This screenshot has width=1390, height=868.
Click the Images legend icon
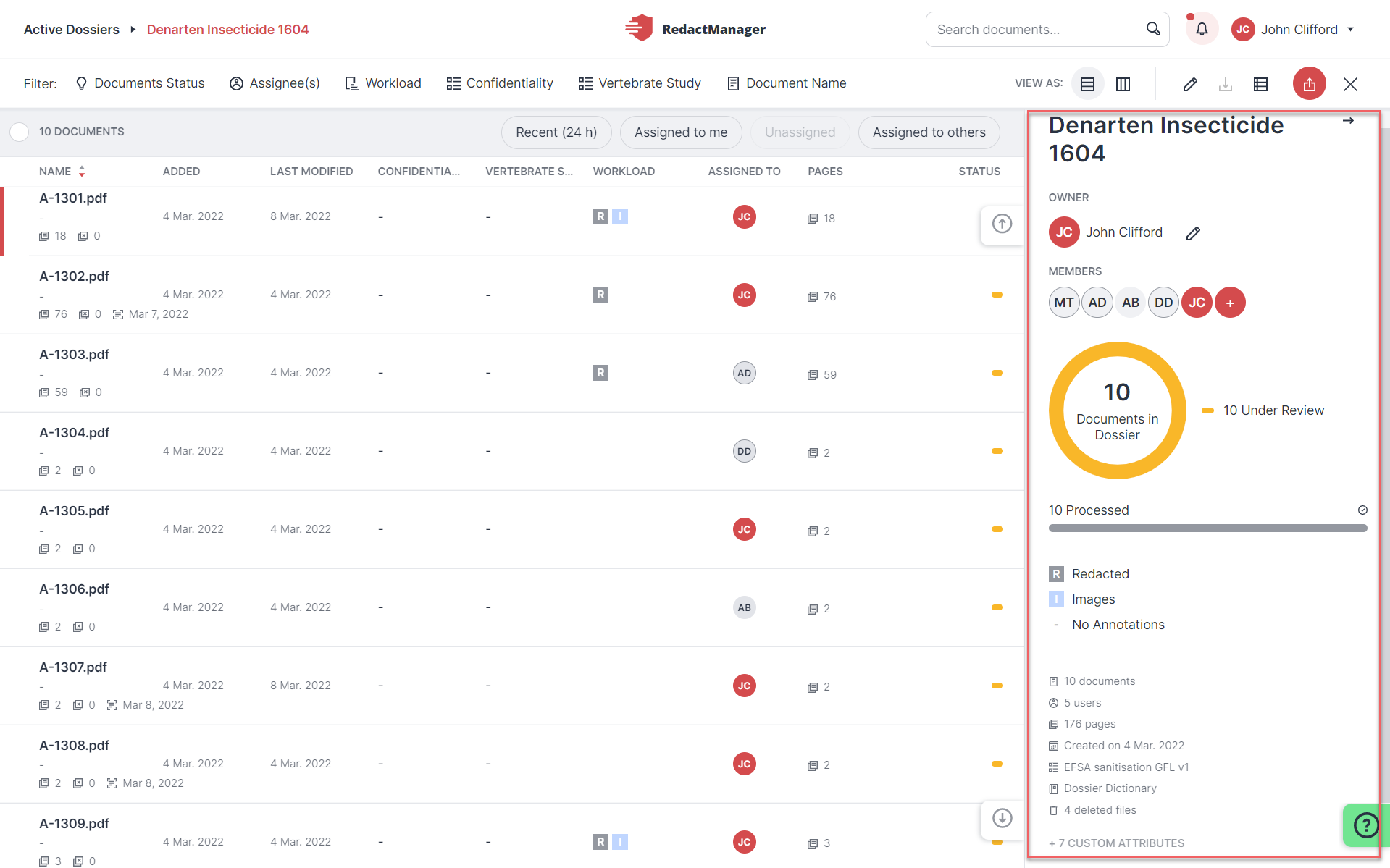click(1056, 599)
